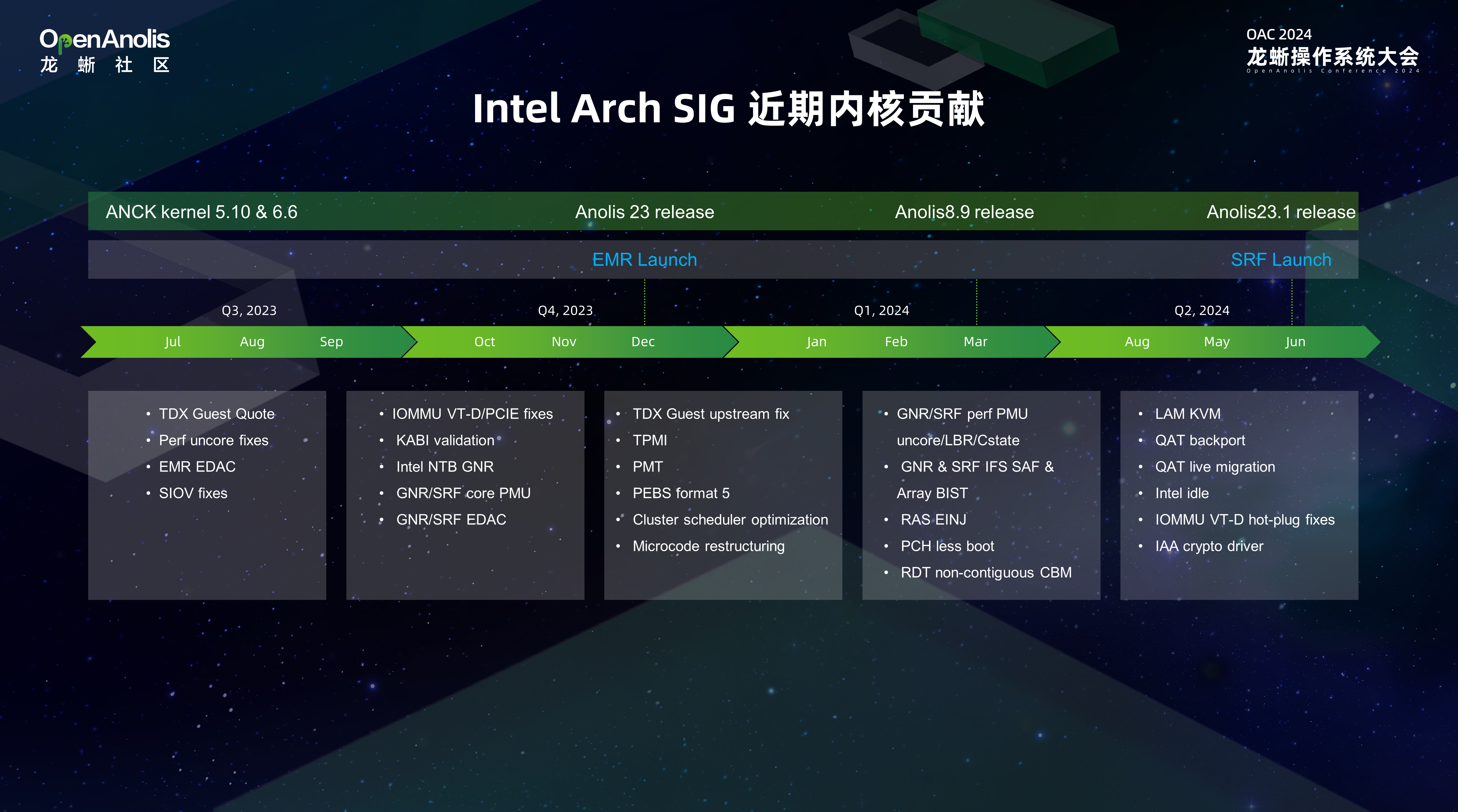Click 'Dec' on the timeline arrow

tap(643, 342)
